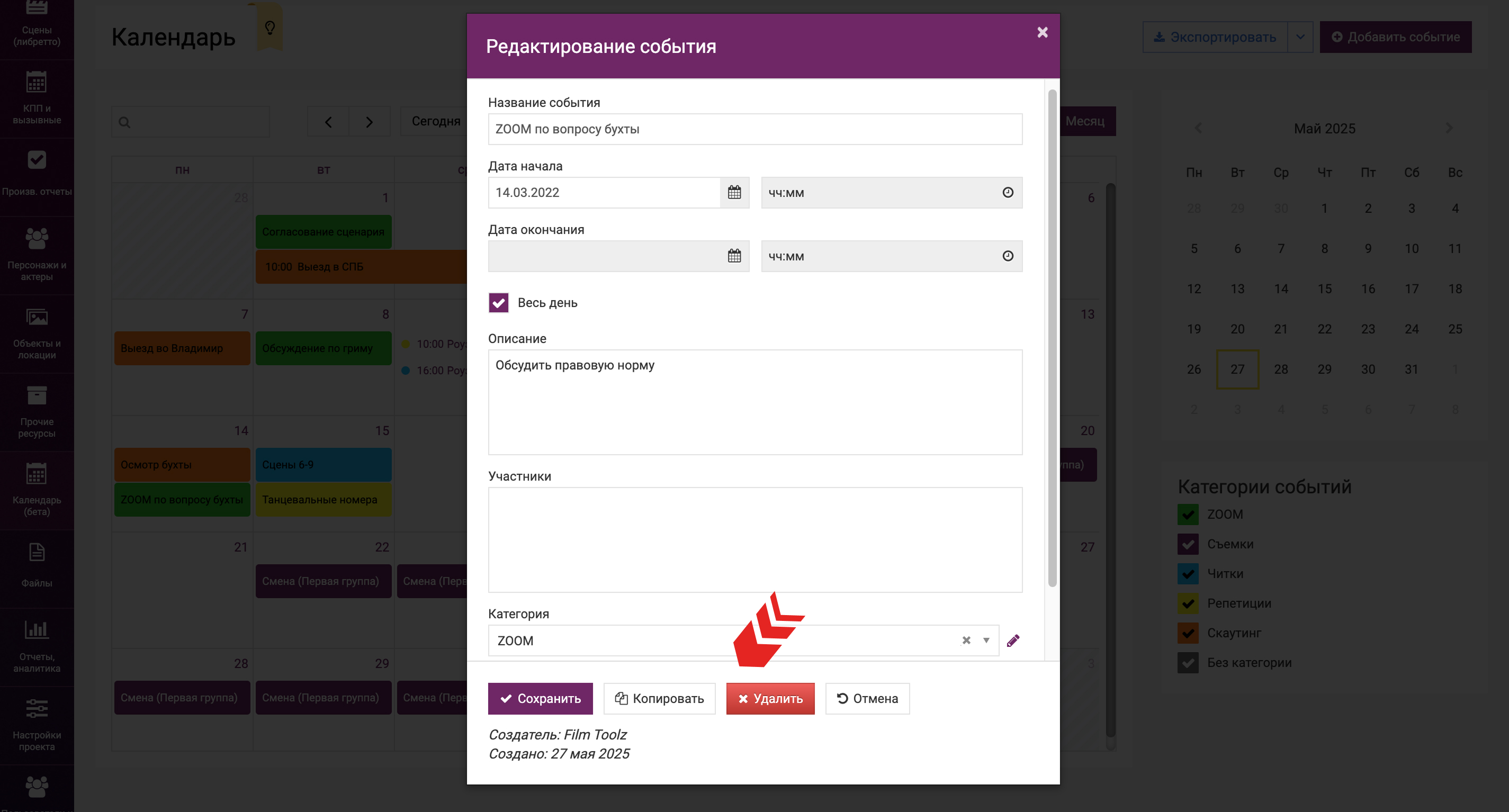Select day 31 in the mini calendar
The width and height of the screenshot is (1509, 812).
click(x=1411, y=369)
